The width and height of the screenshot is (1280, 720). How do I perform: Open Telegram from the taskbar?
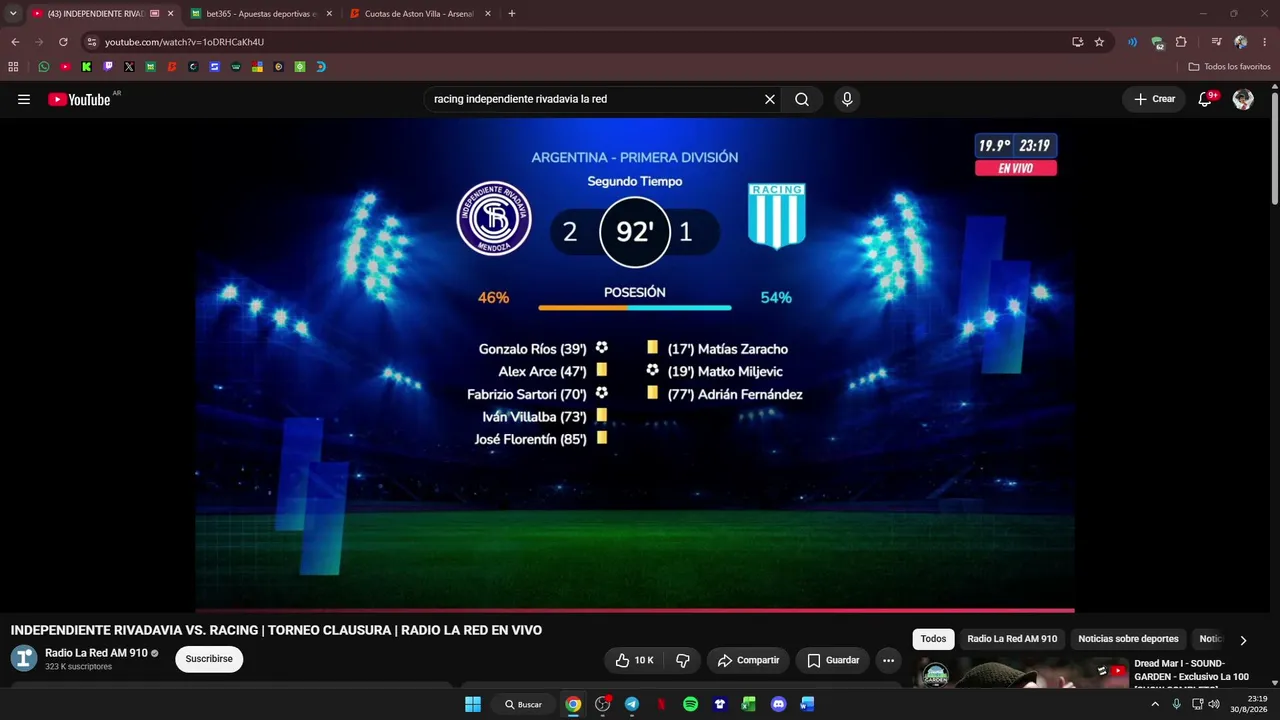coord(632,704)
